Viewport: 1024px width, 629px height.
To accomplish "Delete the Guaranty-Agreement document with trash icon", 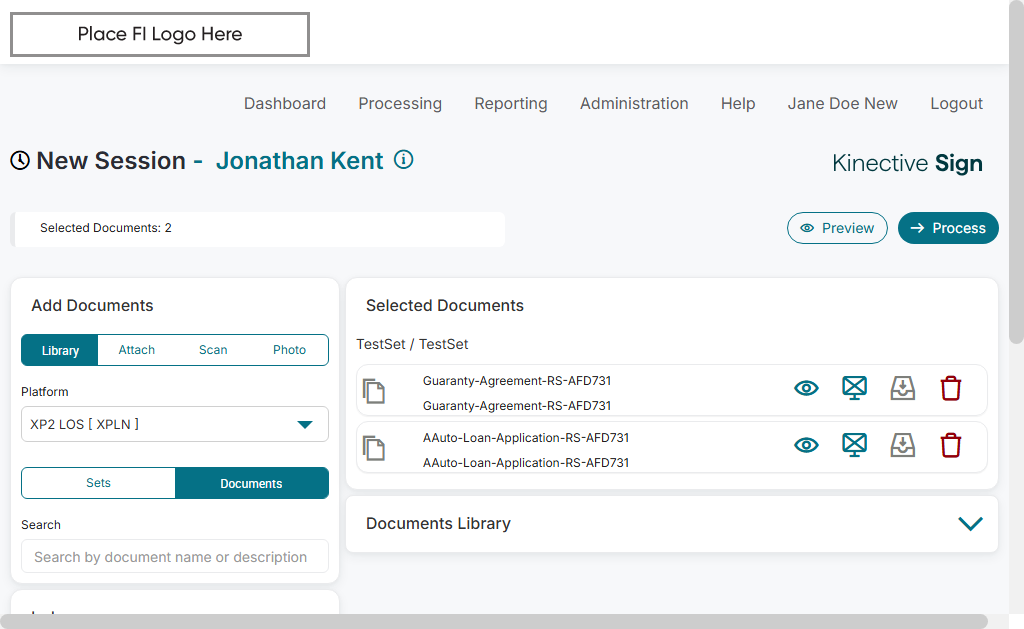I will click(951, 388).
